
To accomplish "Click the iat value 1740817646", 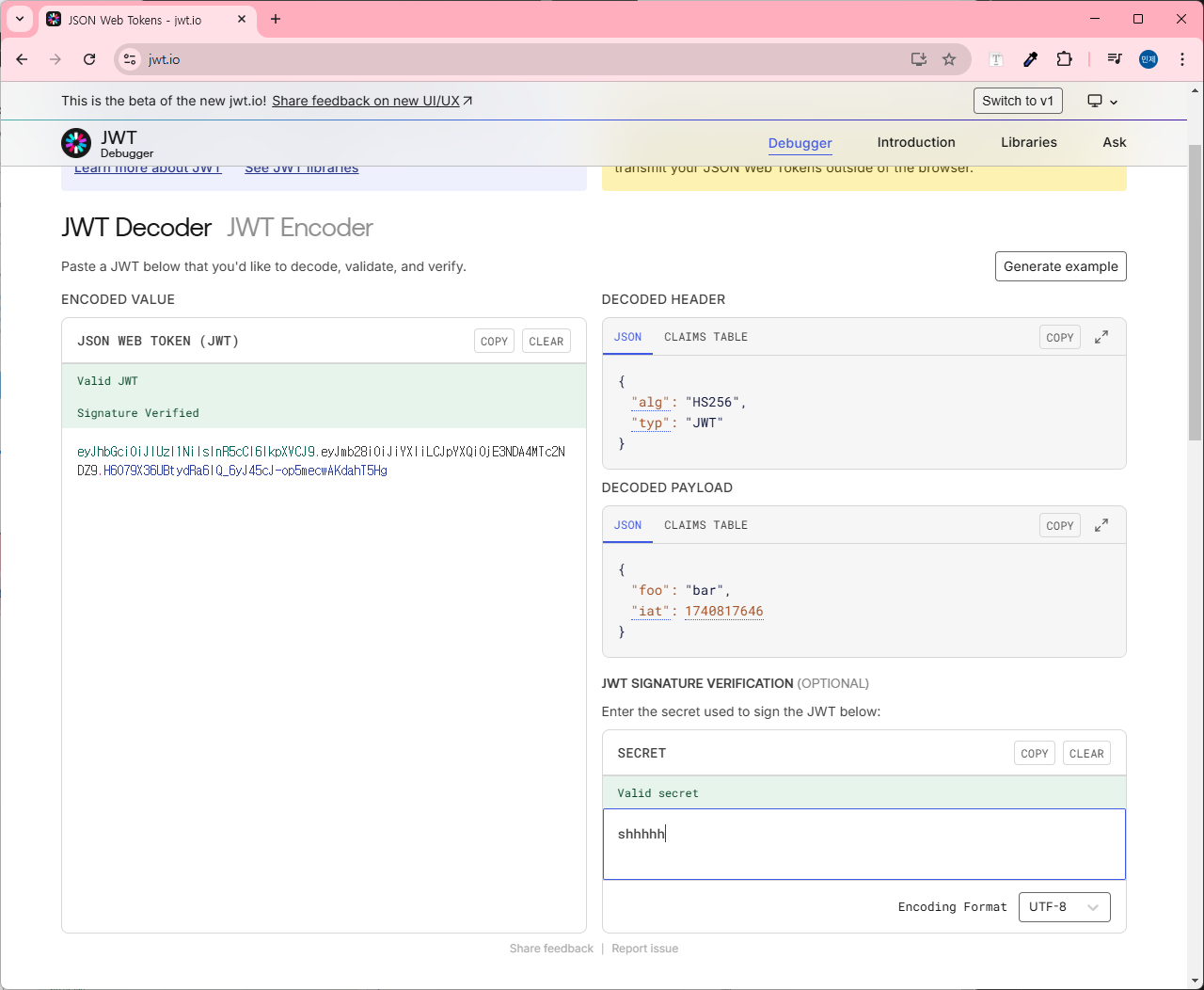I will 724,611.
